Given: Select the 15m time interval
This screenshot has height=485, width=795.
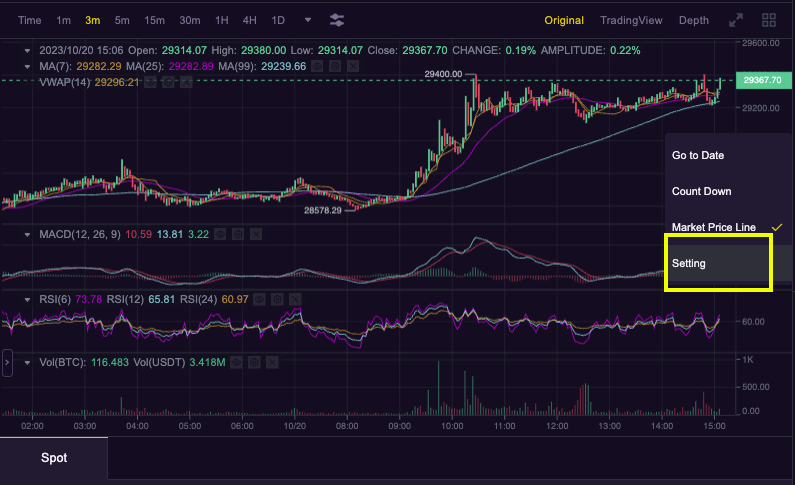Looking at the screenshot, I should point(154,20).
